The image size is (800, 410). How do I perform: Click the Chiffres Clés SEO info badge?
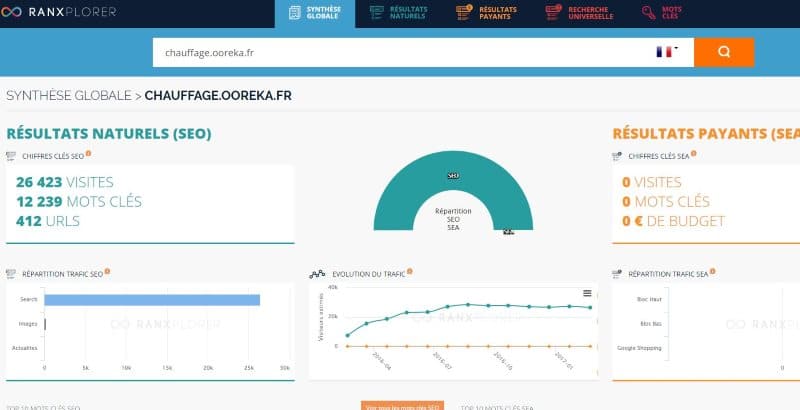[x=88, y=153]
